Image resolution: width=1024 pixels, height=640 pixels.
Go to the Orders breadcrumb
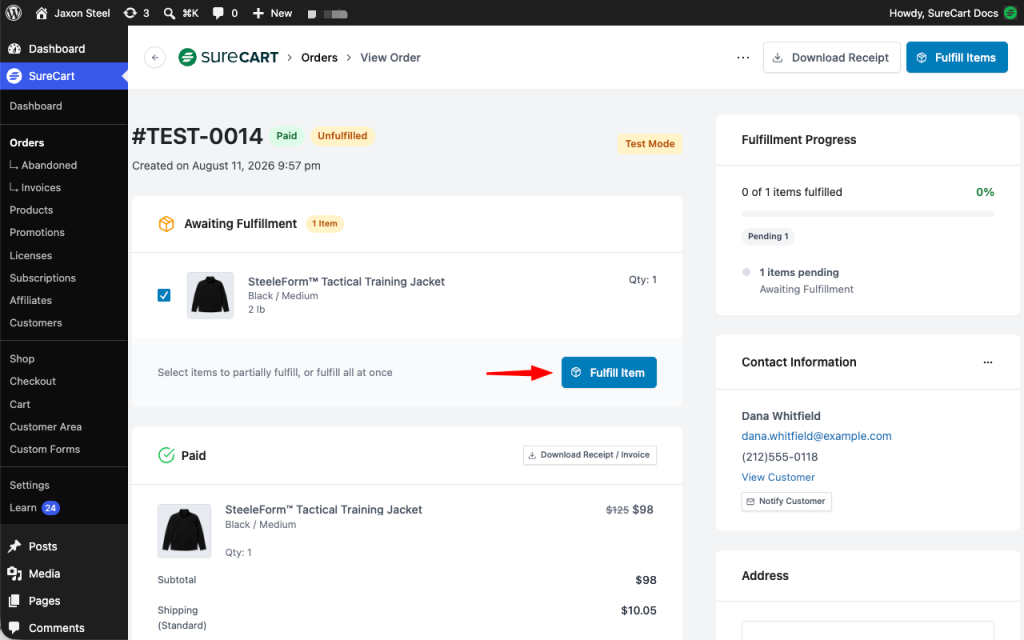point(319,57)
